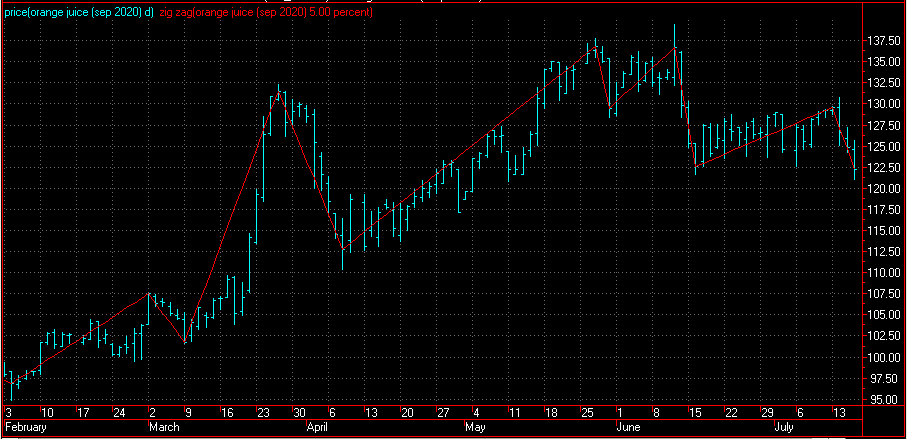Pick date 3 above February

[x=8, y=413]
